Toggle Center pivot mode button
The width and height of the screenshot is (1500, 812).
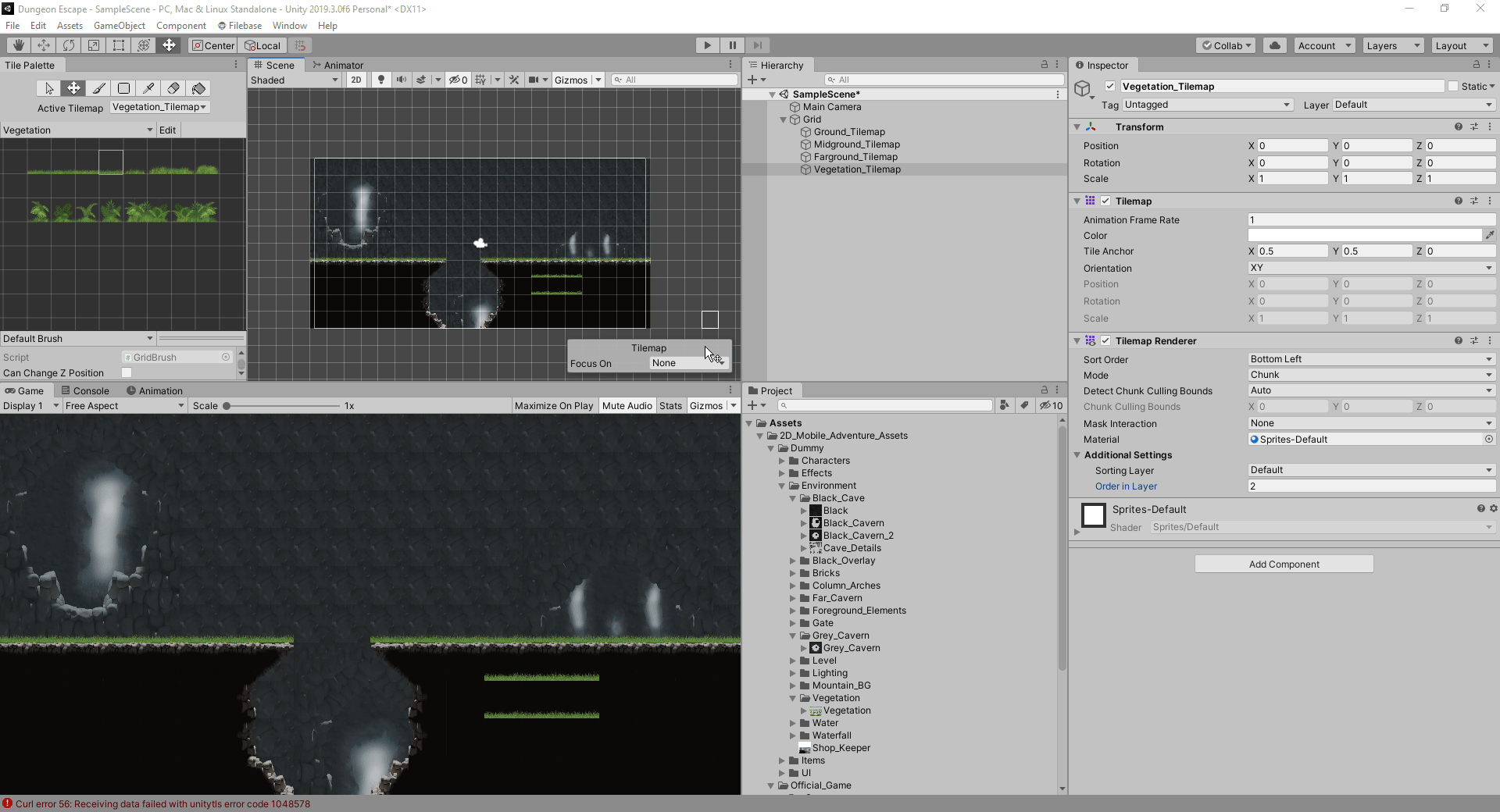tap(213, 45)
